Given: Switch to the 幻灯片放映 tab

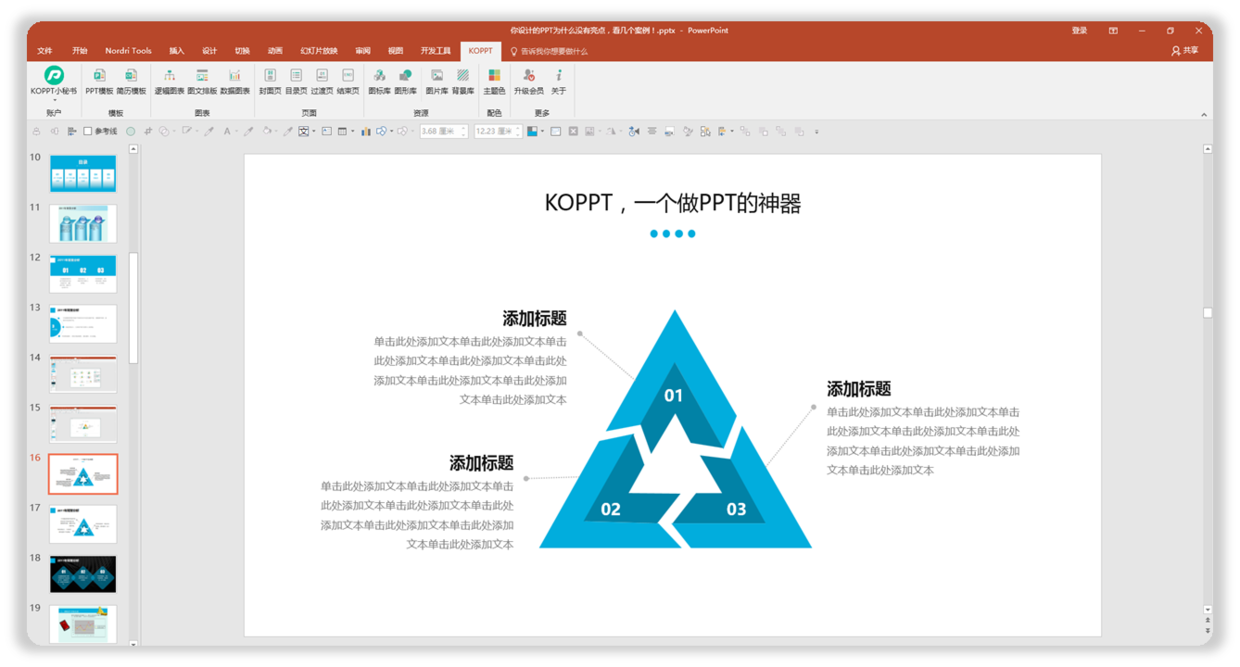Looking at the screenshot, I should pos(319,51).
